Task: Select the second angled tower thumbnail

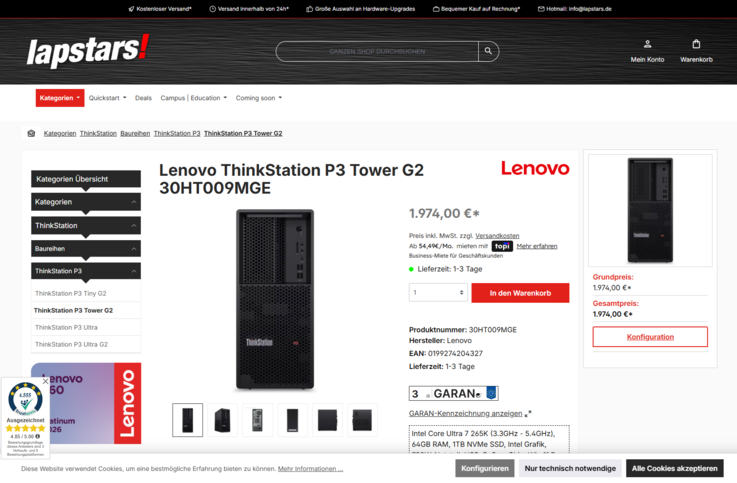Action: coord(222,420)
